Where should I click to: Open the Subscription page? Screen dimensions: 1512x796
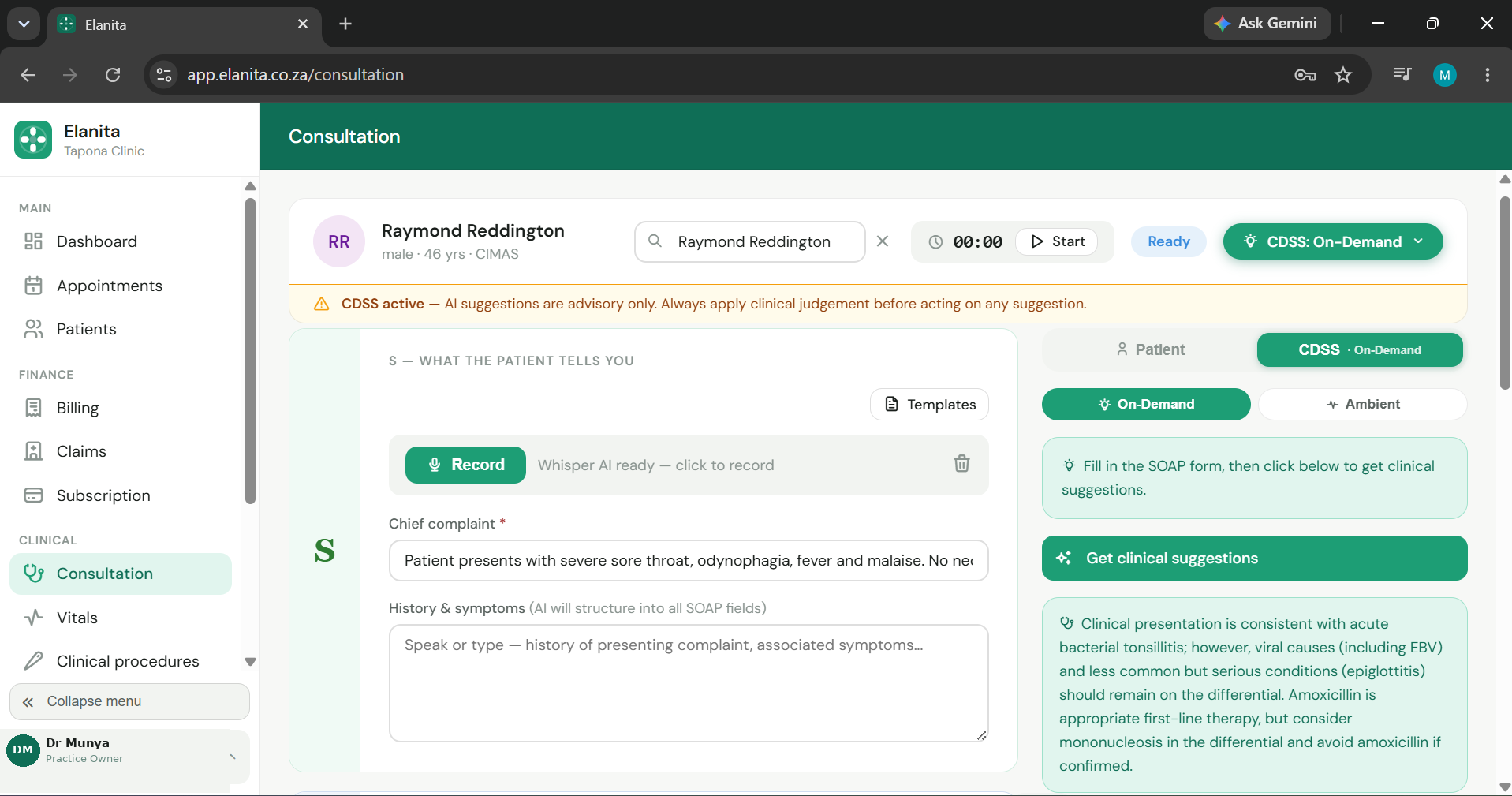click(x=121, y=495)
